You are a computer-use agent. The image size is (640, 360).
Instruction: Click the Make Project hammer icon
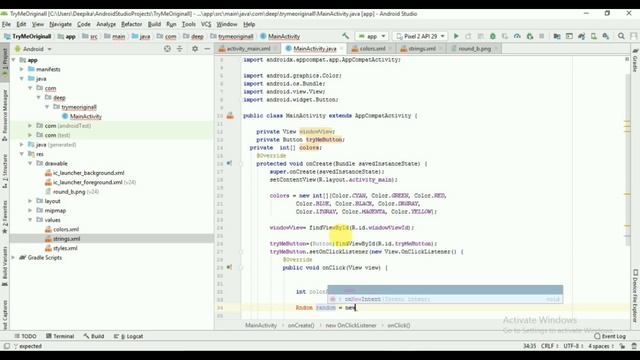(345, 36)
